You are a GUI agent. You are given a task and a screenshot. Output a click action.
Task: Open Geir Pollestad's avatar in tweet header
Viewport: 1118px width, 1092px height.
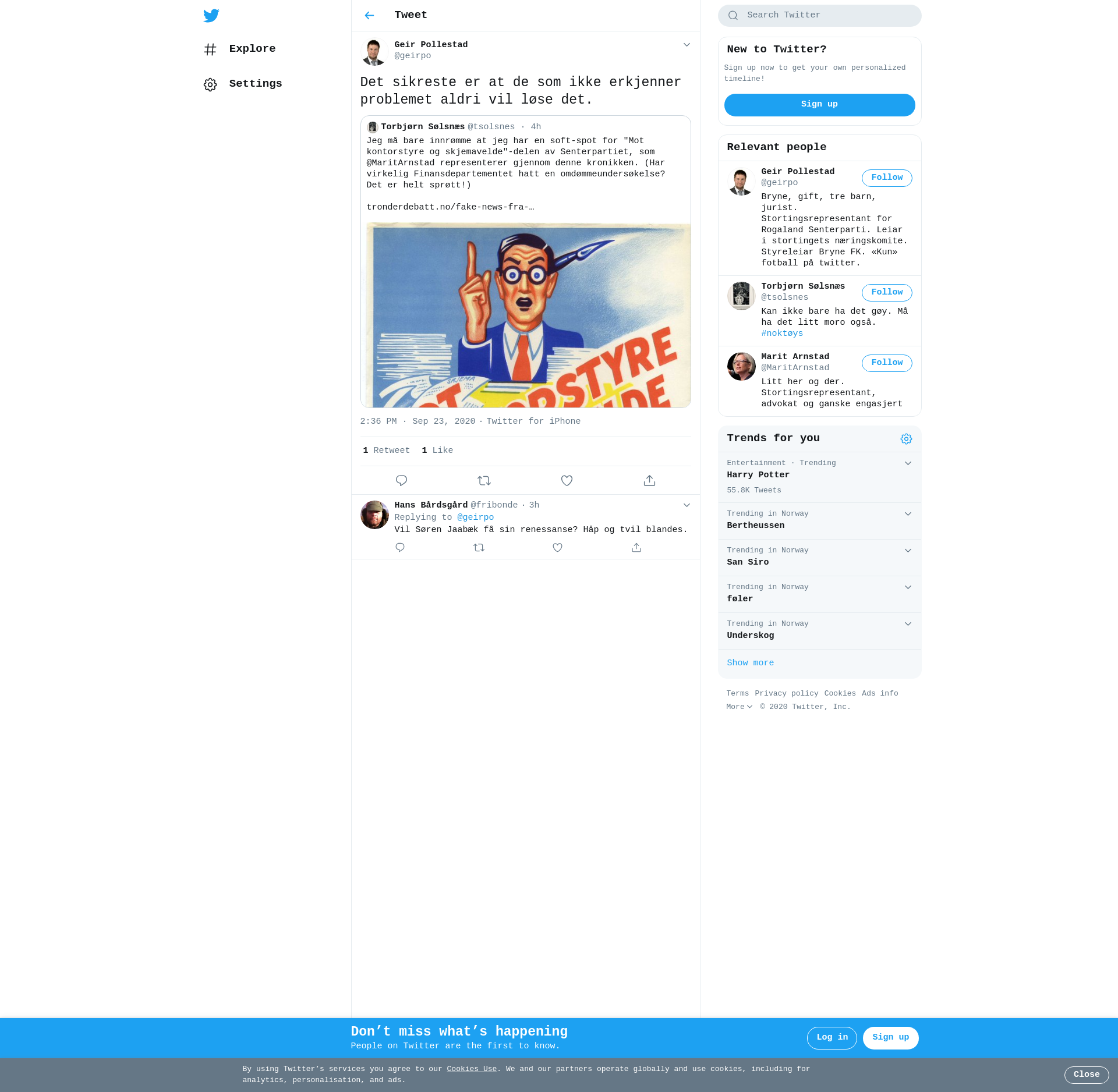tap(374, 52)
